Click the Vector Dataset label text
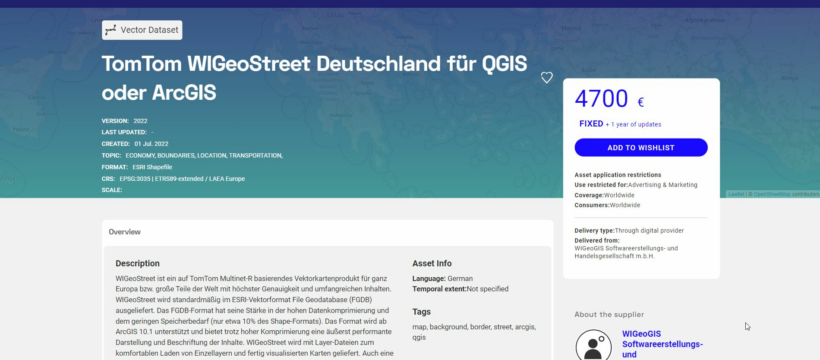Screen dimensions: 820x360 point(149,30)
